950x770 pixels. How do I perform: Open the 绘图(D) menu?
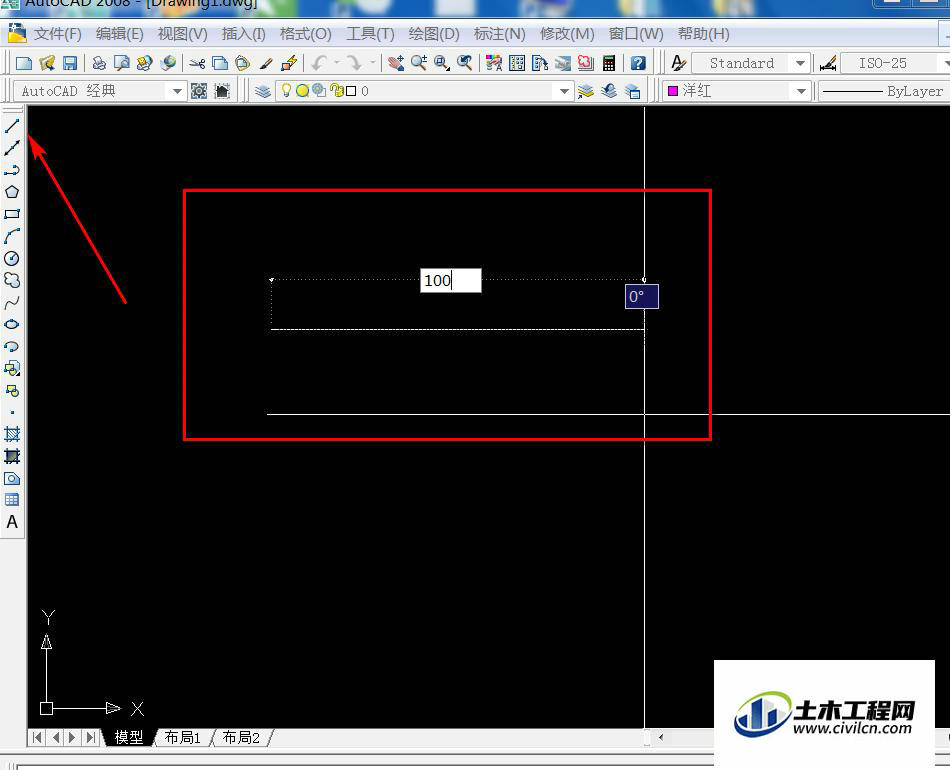[x=434, y=34]
